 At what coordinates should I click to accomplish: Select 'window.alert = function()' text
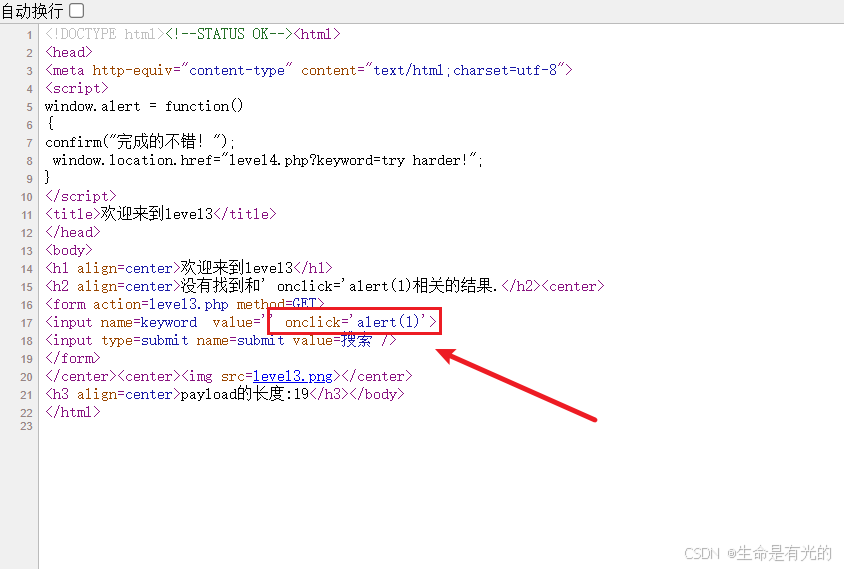point(144,106)
